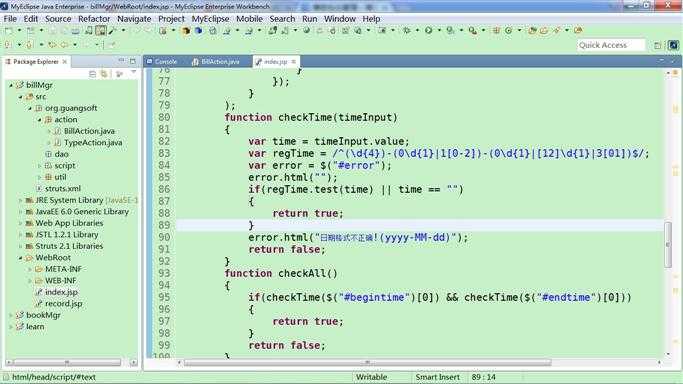Switch to the BillAction.java editor tab
This screenshot has width=683, height=384.
point(216,62)
